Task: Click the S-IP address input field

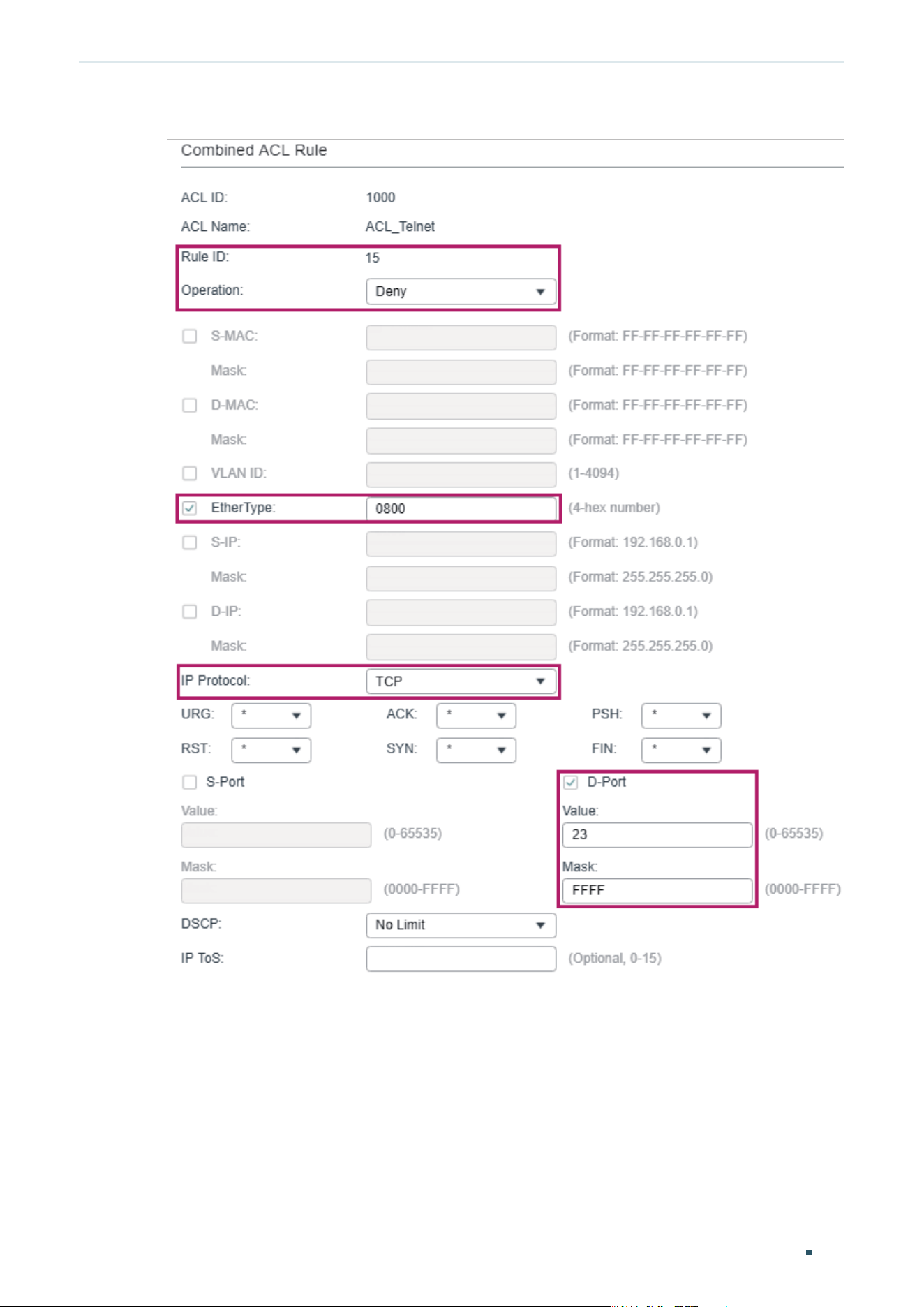Action: click(x=461, y=543)
